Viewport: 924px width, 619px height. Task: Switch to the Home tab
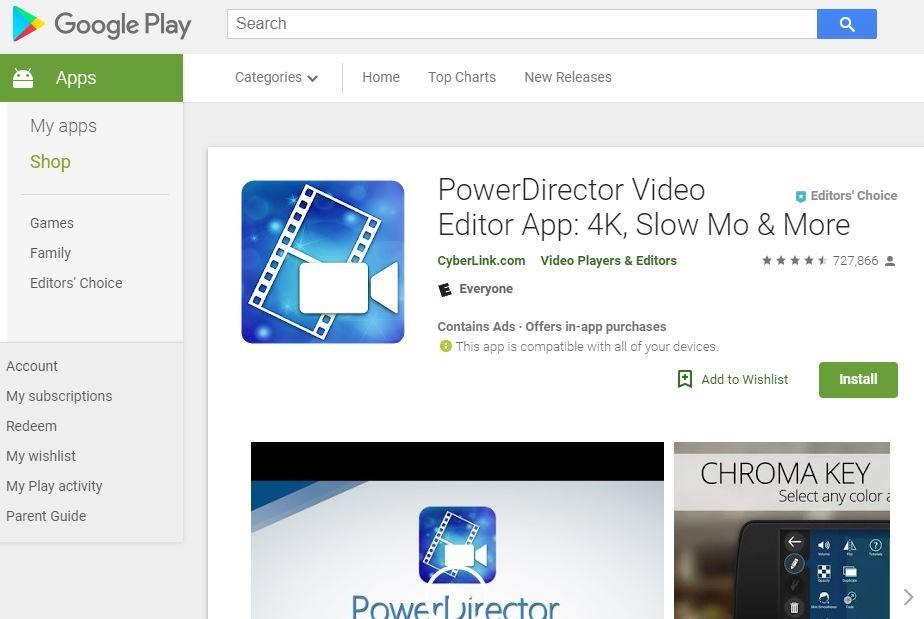[x=380, y=77]
